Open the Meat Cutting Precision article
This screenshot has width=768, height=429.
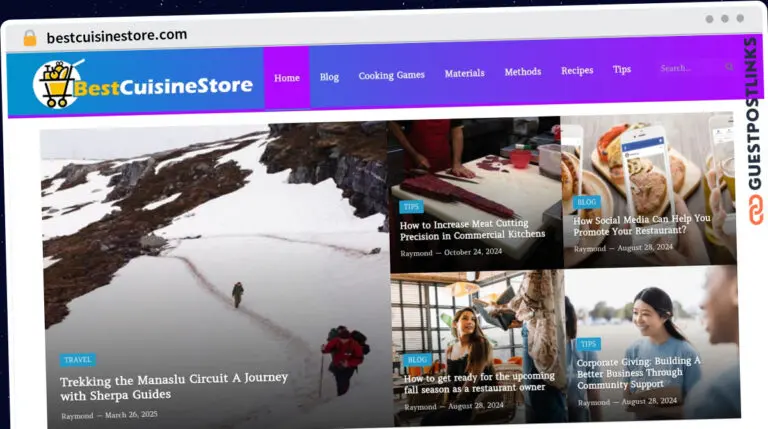[x=472, y=229]
